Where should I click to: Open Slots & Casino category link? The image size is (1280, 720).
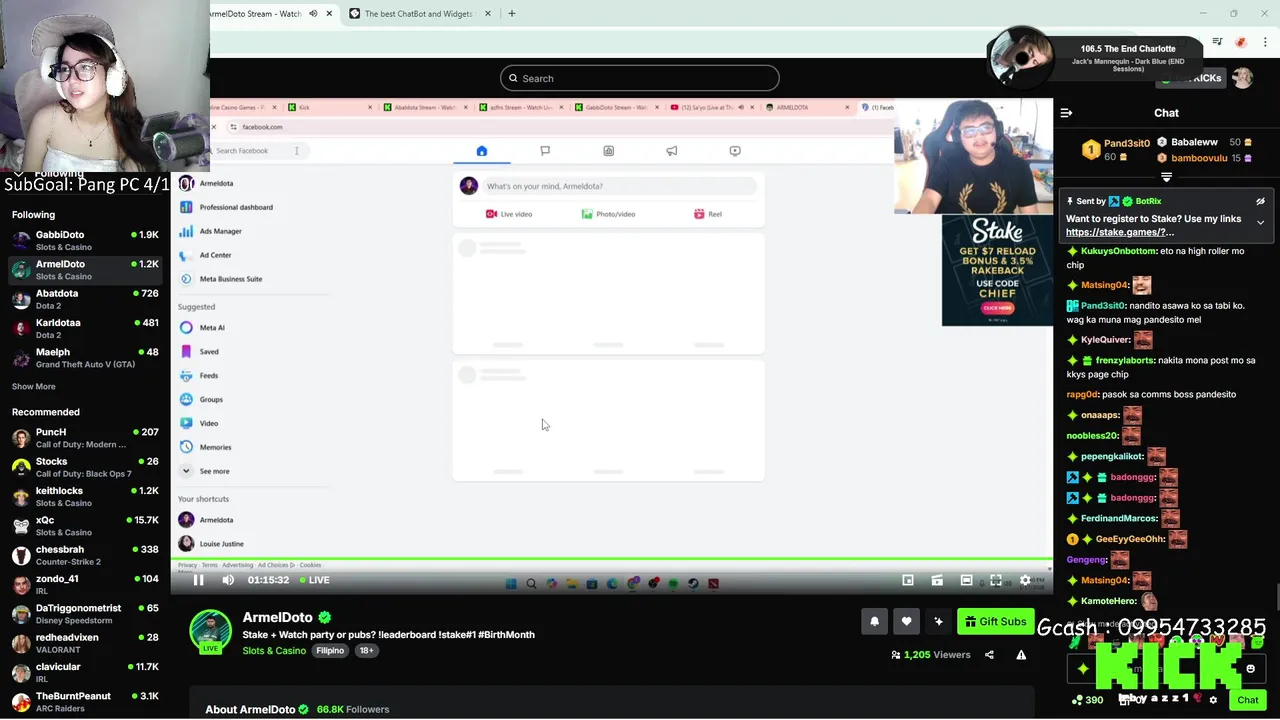[274, 651]
